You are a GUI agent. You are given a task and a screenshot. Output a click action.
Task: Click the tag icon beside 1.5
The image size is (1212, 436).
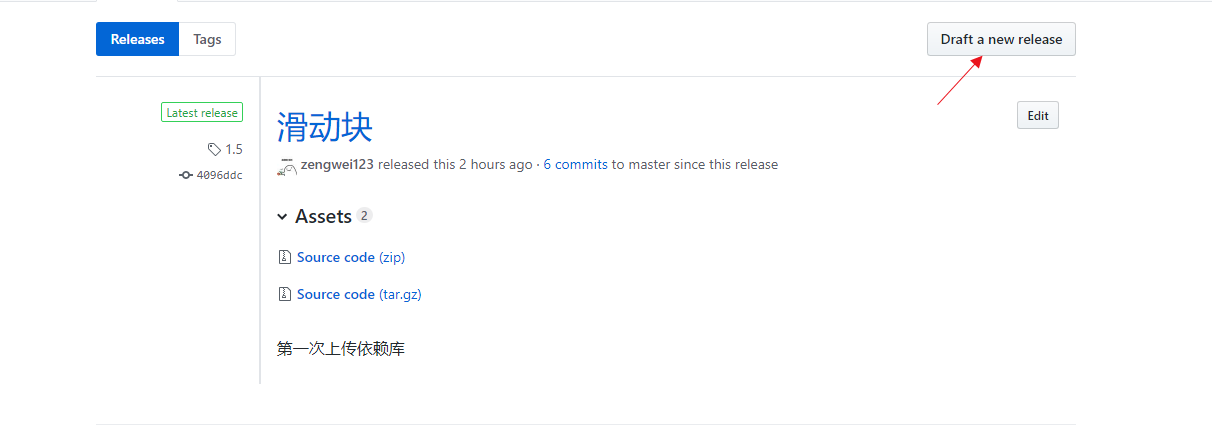tap(214, 149)
